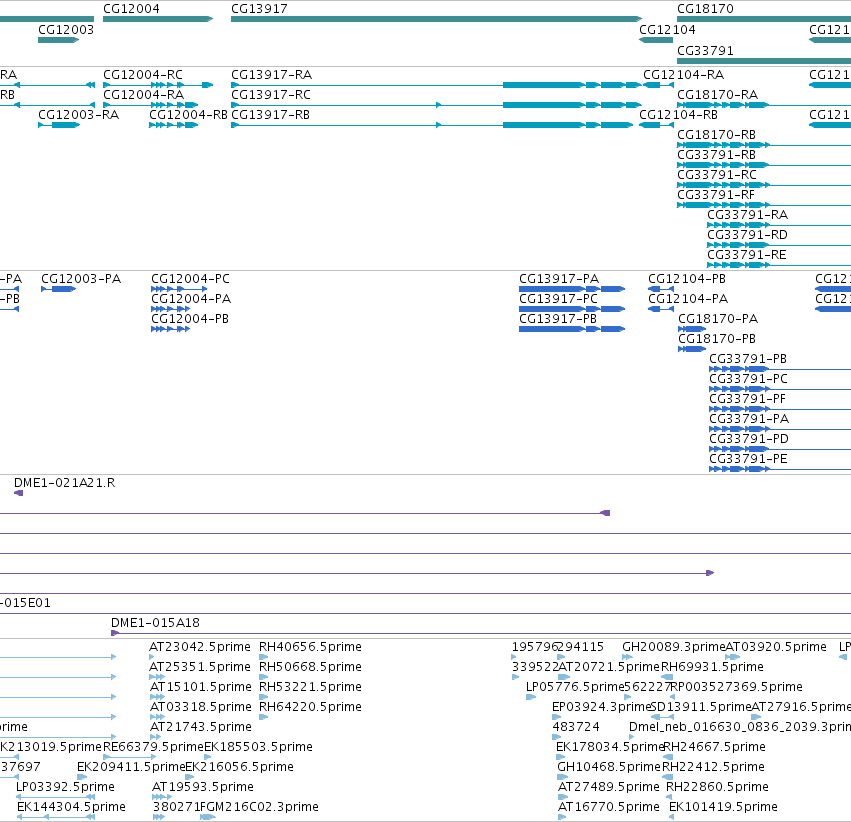Click protein label CG12003-PA
The height and width of the screenshot is (822, 851).
click(81, 279)
